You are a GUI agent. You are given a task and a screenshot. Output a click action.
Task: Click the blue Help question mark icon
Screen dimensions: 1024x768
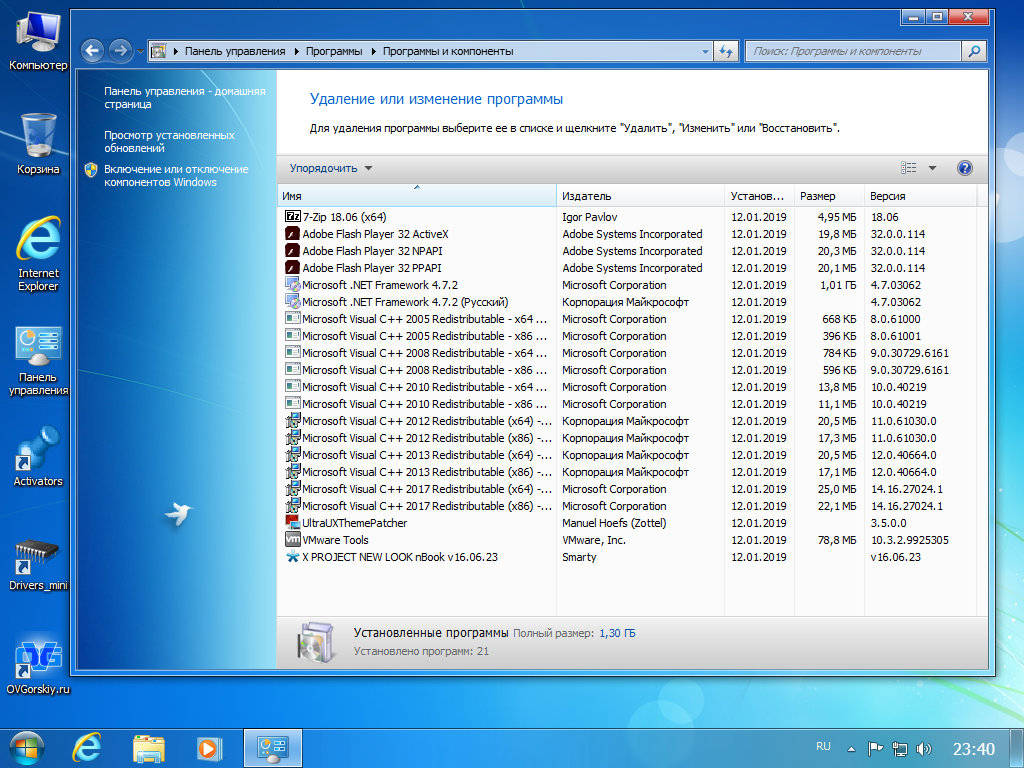point(965,168)
